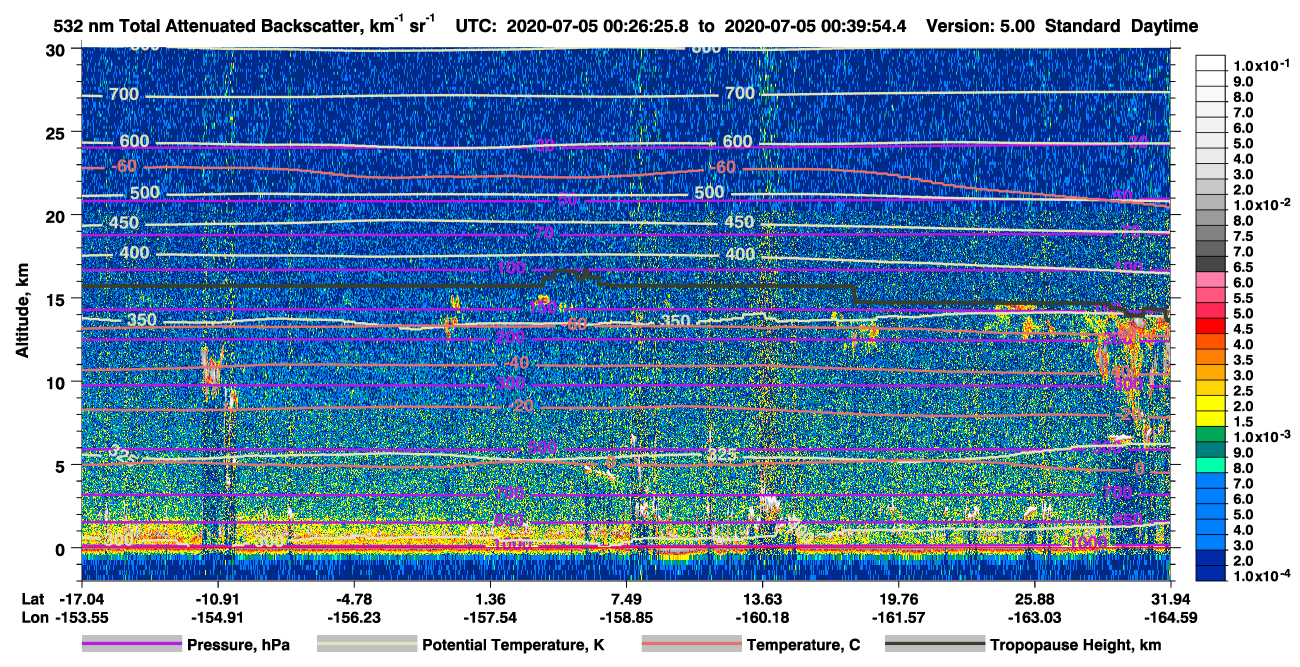The image size is (1300, 667).
Task: Click the dark gray 6.5 colorbar swatch
Action: 1213,267
